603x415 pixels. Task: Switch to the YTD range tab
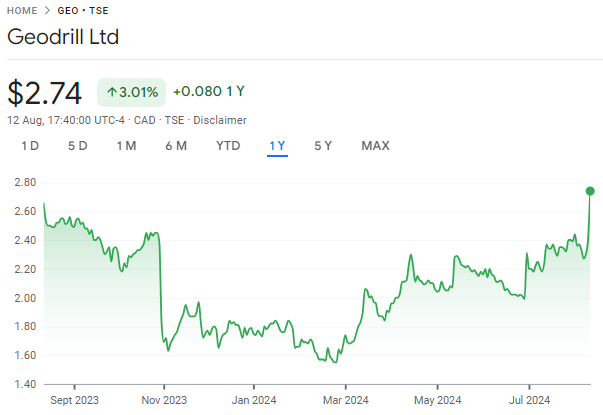(x=228, y=146)
